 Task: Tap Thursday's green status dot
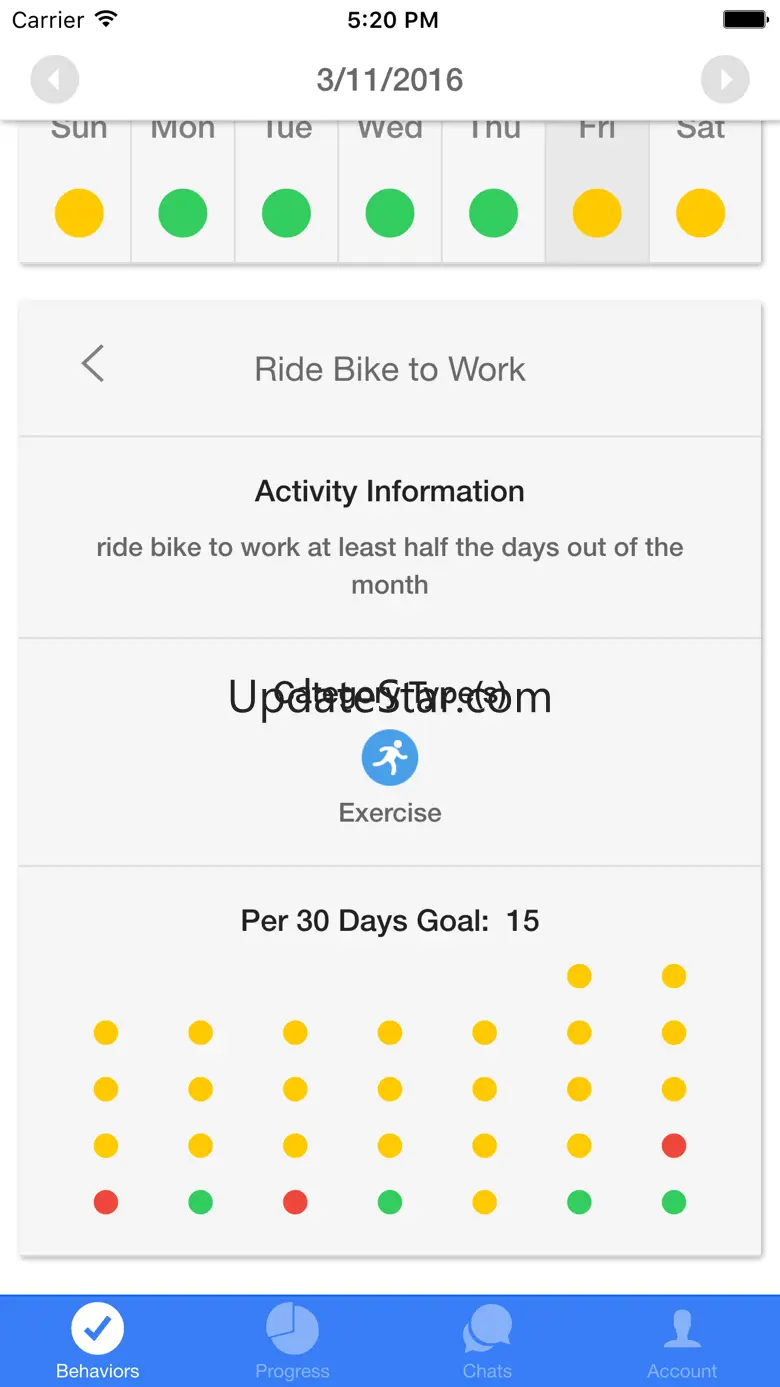493,213
